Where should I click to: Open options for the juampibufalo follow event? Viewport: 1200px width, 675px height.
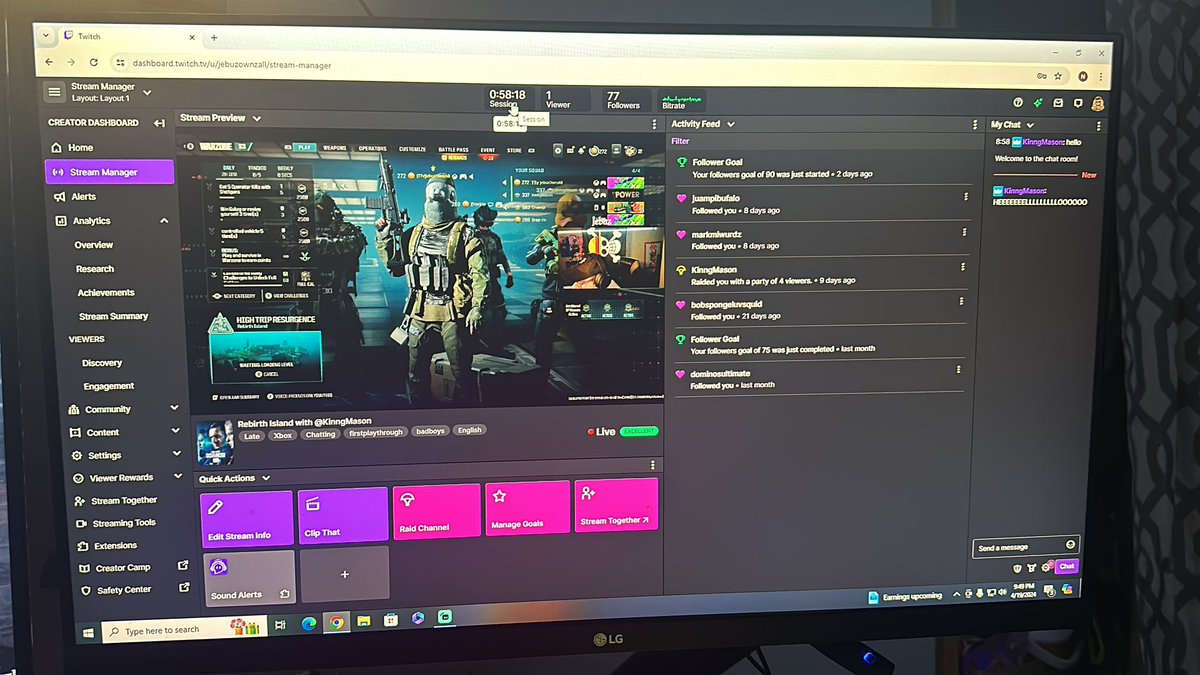965,198
